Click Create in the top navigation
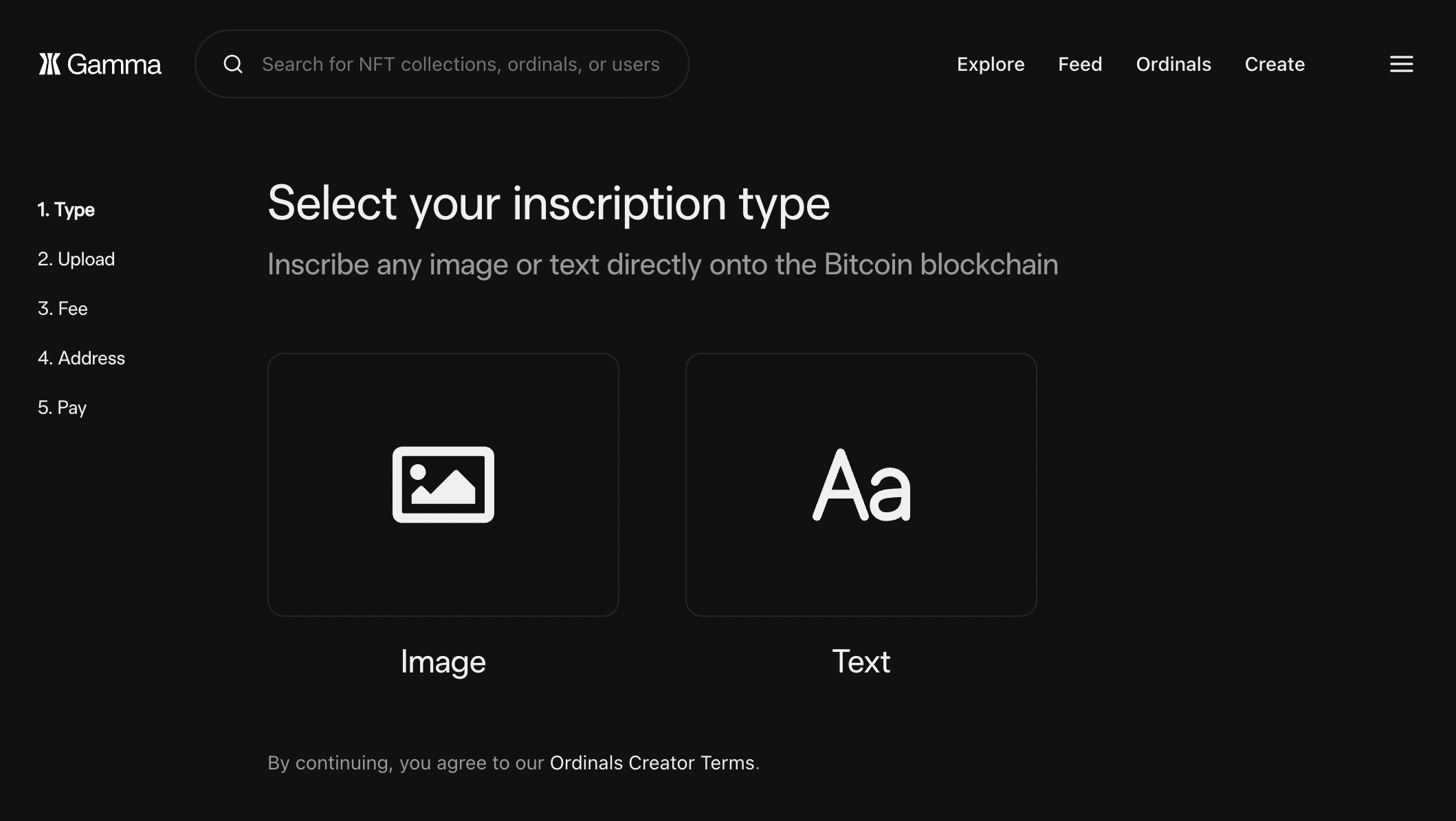This screenshot has width=1456, height=821. (1275, 65)
